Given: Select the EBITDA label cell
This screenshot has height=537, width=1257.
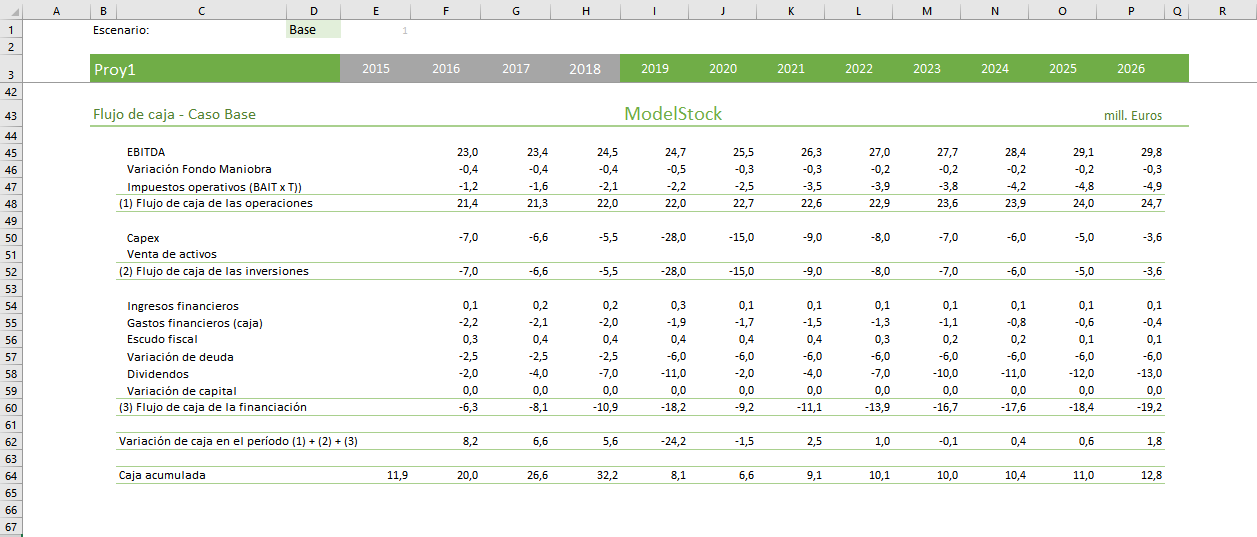Looking at the screenshot, I should click(x=147, y=152).
